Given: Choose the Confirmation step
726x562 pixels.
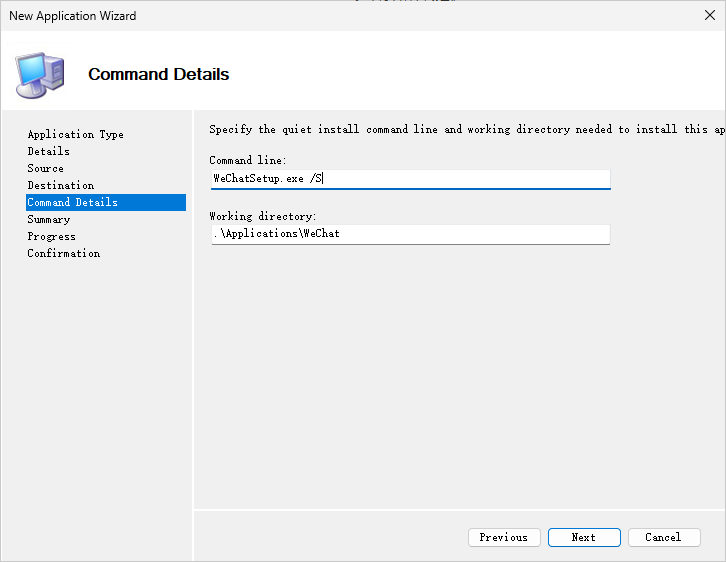Looking at the screenshot, I should [x=63, y=253].
